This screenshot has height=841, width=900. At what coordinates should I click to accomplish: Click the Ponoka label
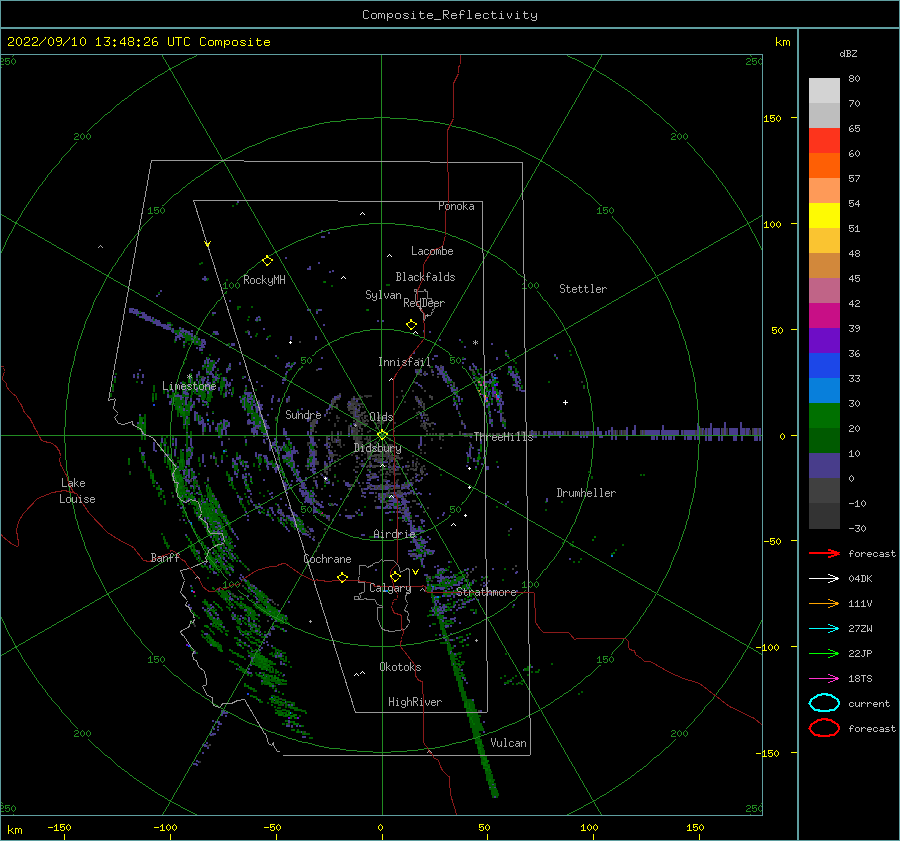[x=456, y=206]
